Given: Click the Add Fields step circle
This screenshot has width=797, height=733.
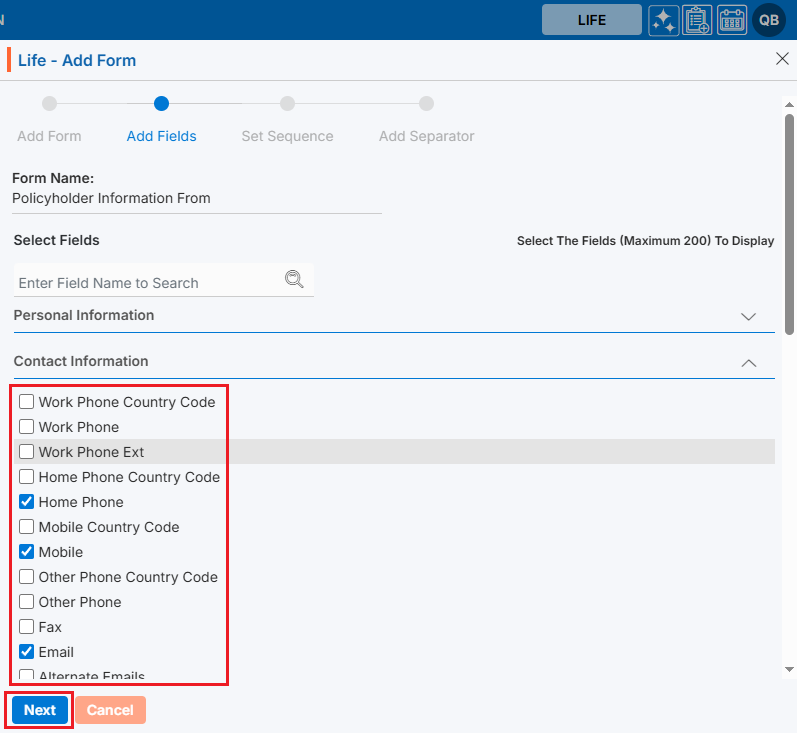Looking at the screenshot, I should [162, 103].
